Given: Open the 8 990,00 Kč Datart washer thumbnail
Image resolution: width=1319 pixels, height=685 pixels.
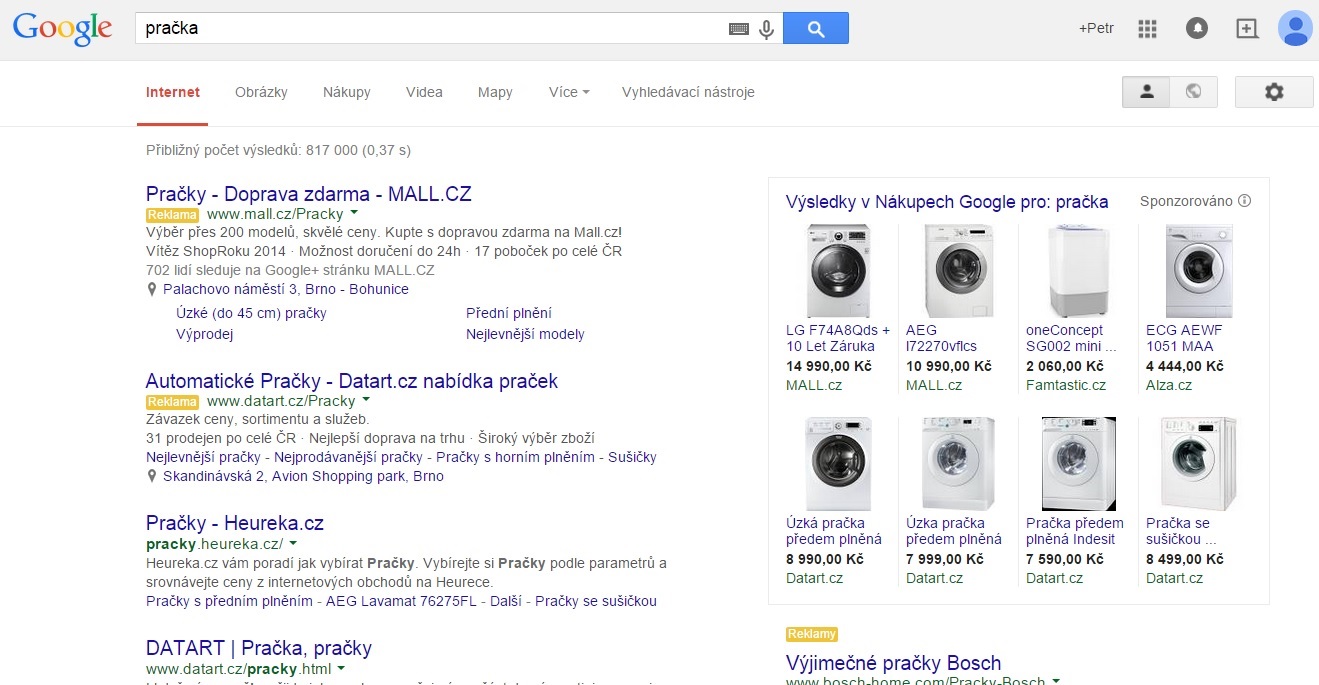Looking at the screenshot, I should [x=838, y=463].
